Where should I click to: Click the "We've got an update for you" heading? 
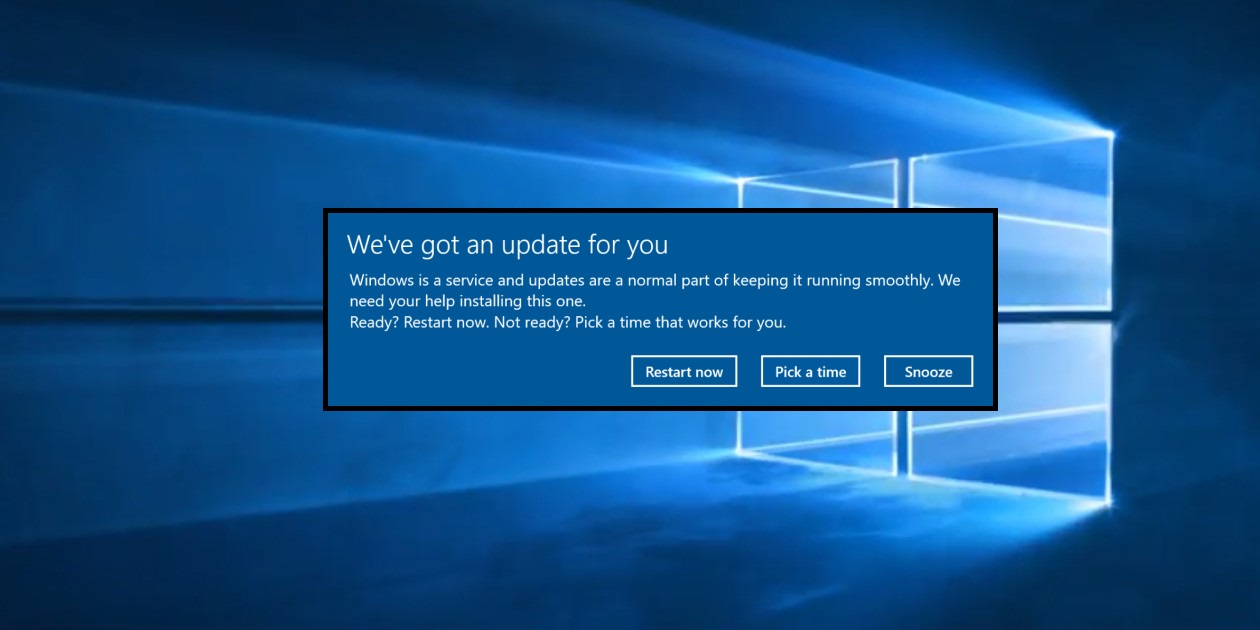[x=507, y=245]
